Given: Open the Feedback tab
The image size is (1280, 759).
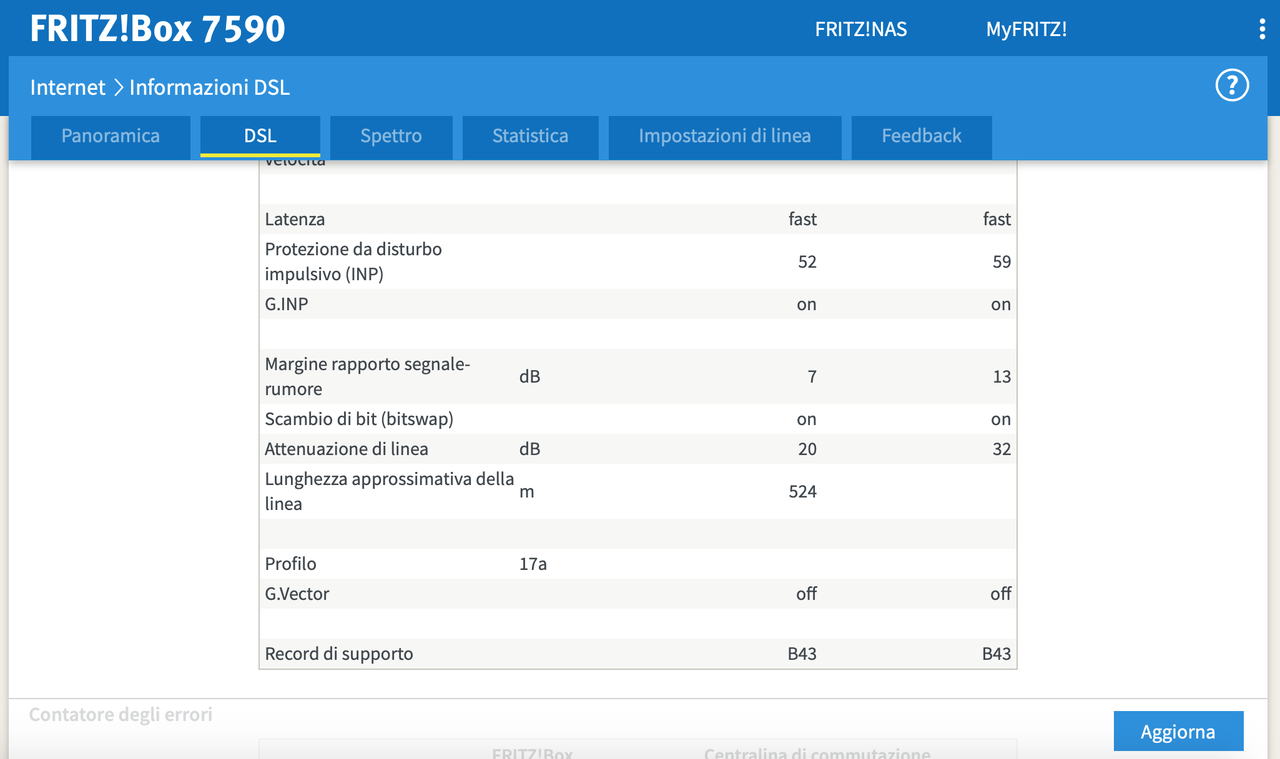Looking at the screenshot, I should click(921, 136).
